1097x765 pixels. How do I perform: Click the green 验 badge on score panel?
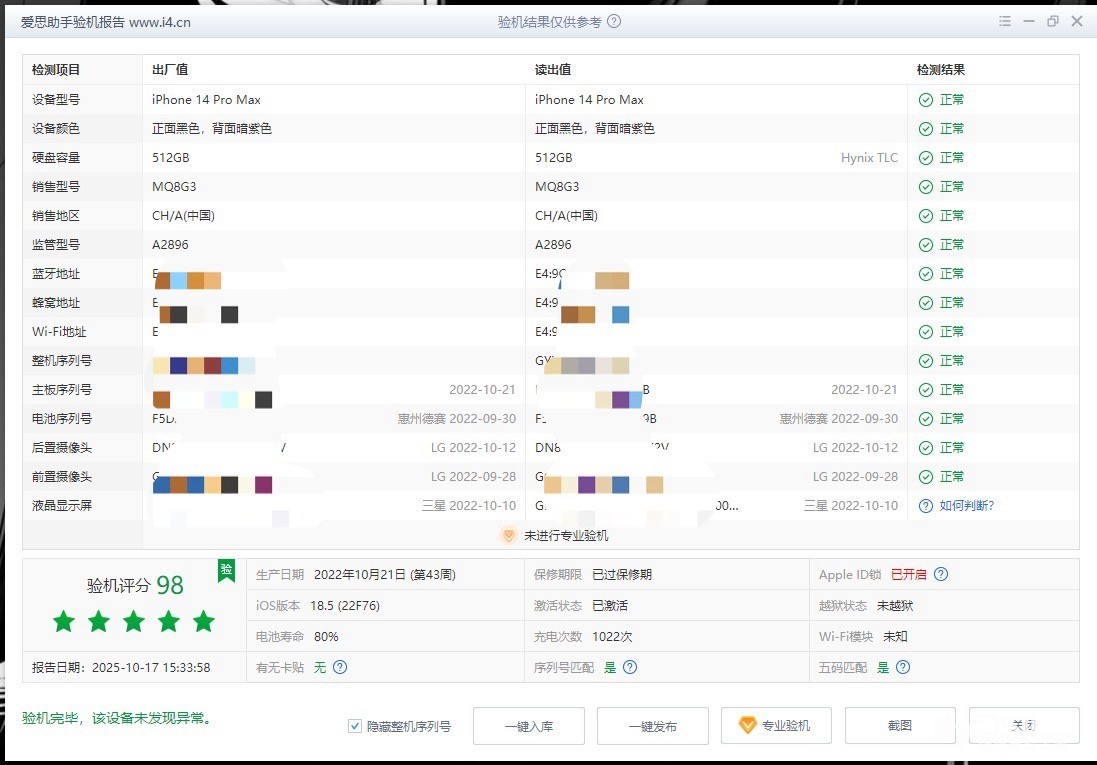(227, 569)
